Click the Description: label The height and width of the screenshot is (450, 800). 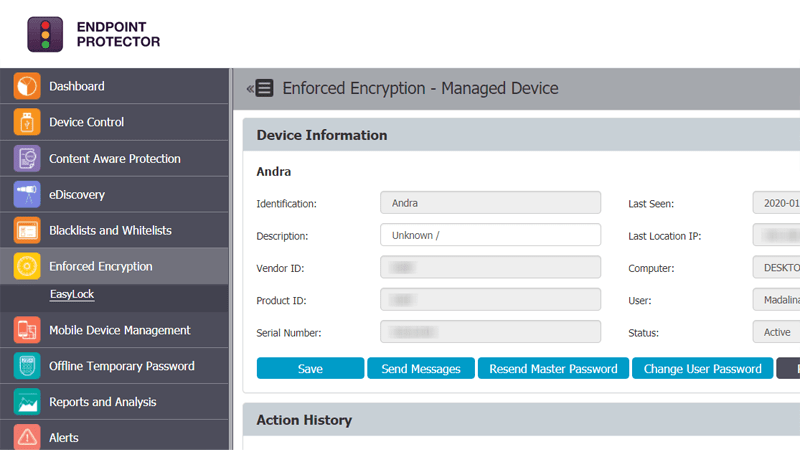pos(282,236)
